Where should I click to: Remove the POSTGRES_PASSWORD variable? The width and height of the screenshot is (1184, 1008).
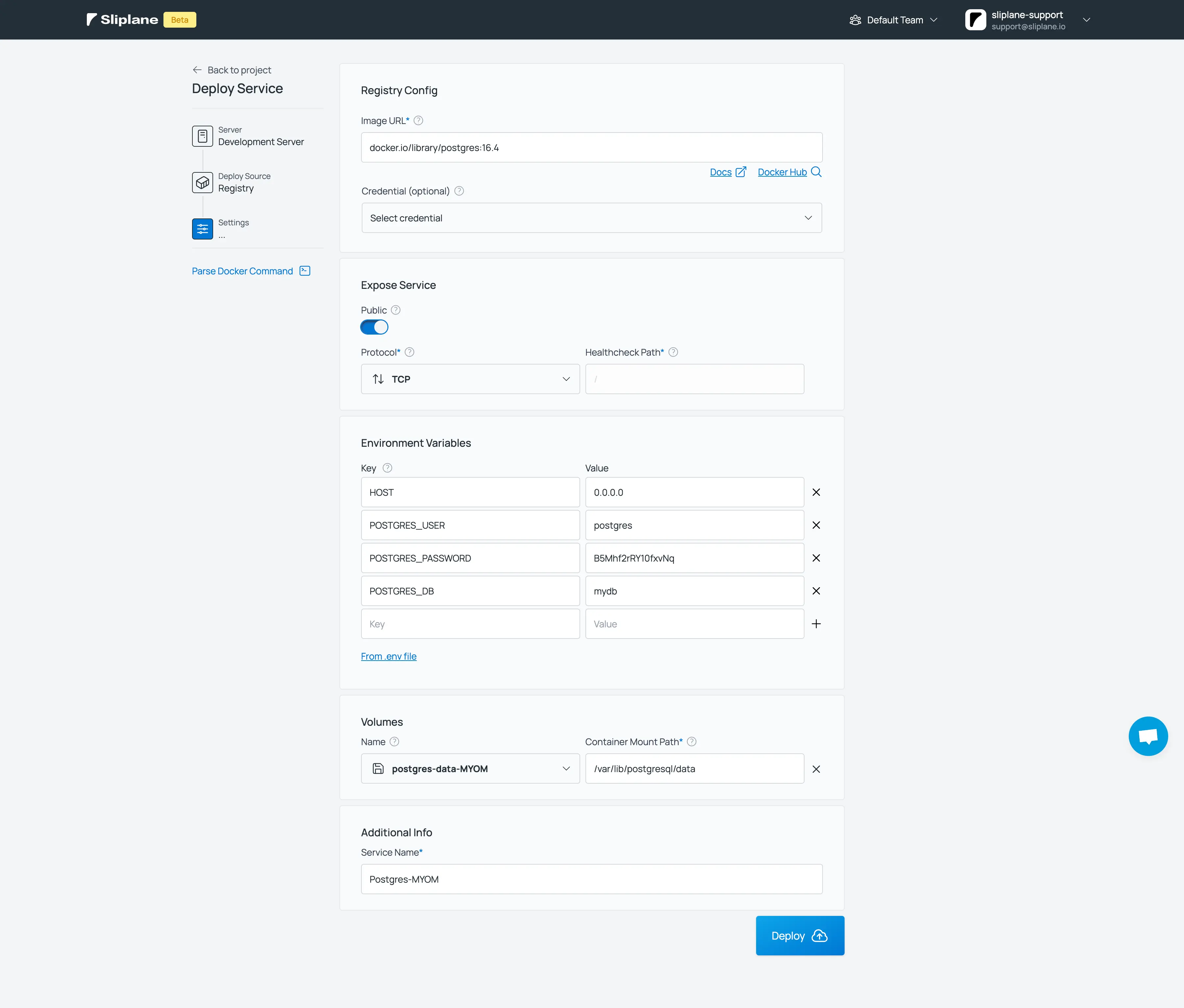pyautogui.click(x=816, y=558)
